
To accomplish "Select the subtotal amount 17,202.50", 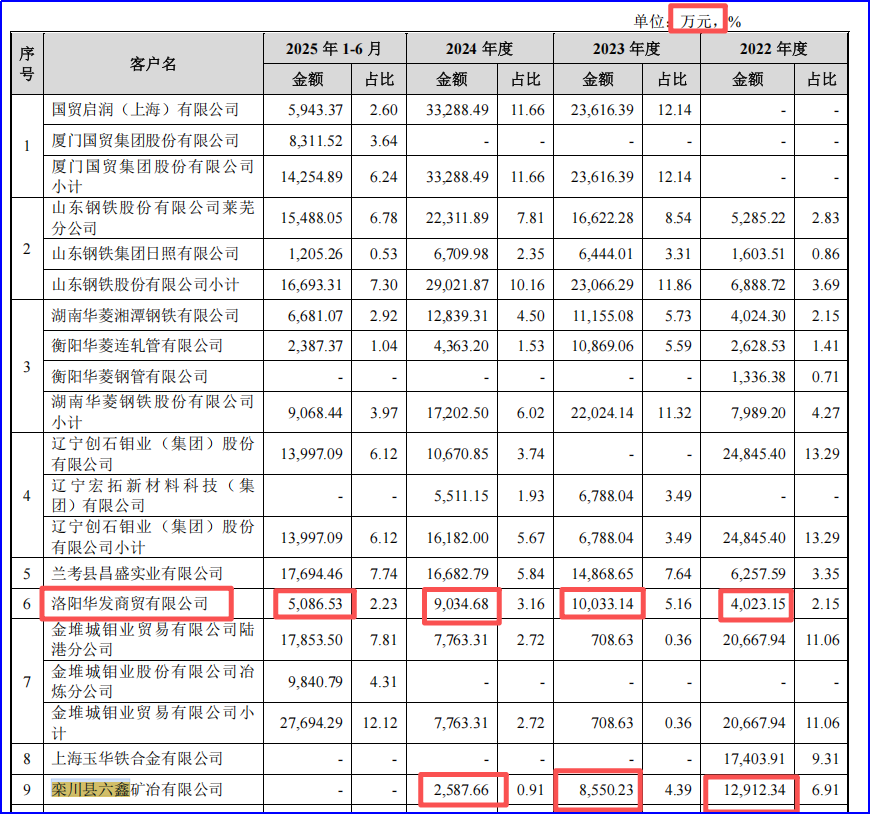I will [457, 413].
